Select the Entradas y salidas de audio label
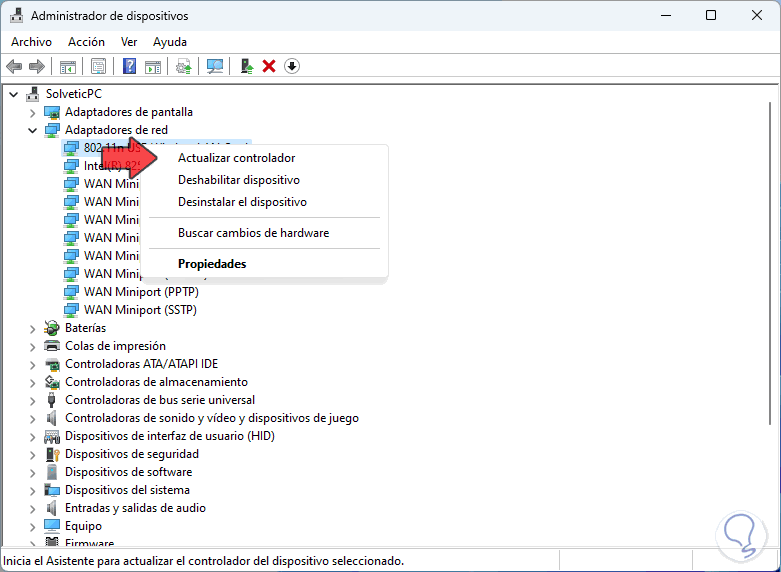 point(135,508)
